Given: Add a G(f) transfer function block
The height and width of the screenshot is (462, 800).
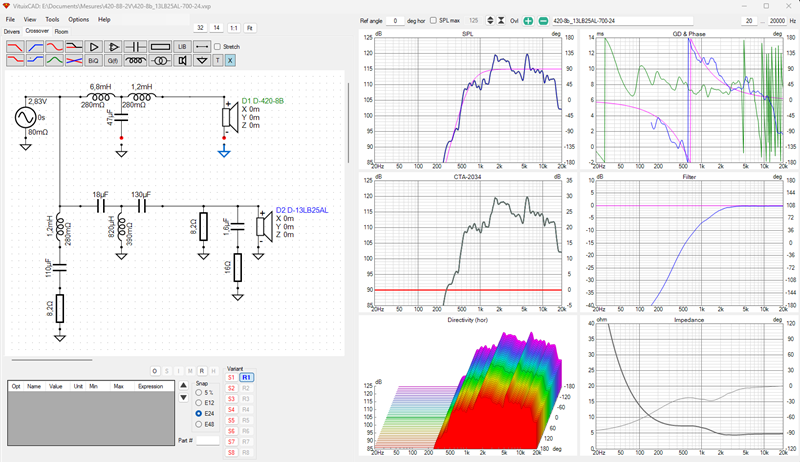Looking at the screenshot, I should [x=113, y=61].
